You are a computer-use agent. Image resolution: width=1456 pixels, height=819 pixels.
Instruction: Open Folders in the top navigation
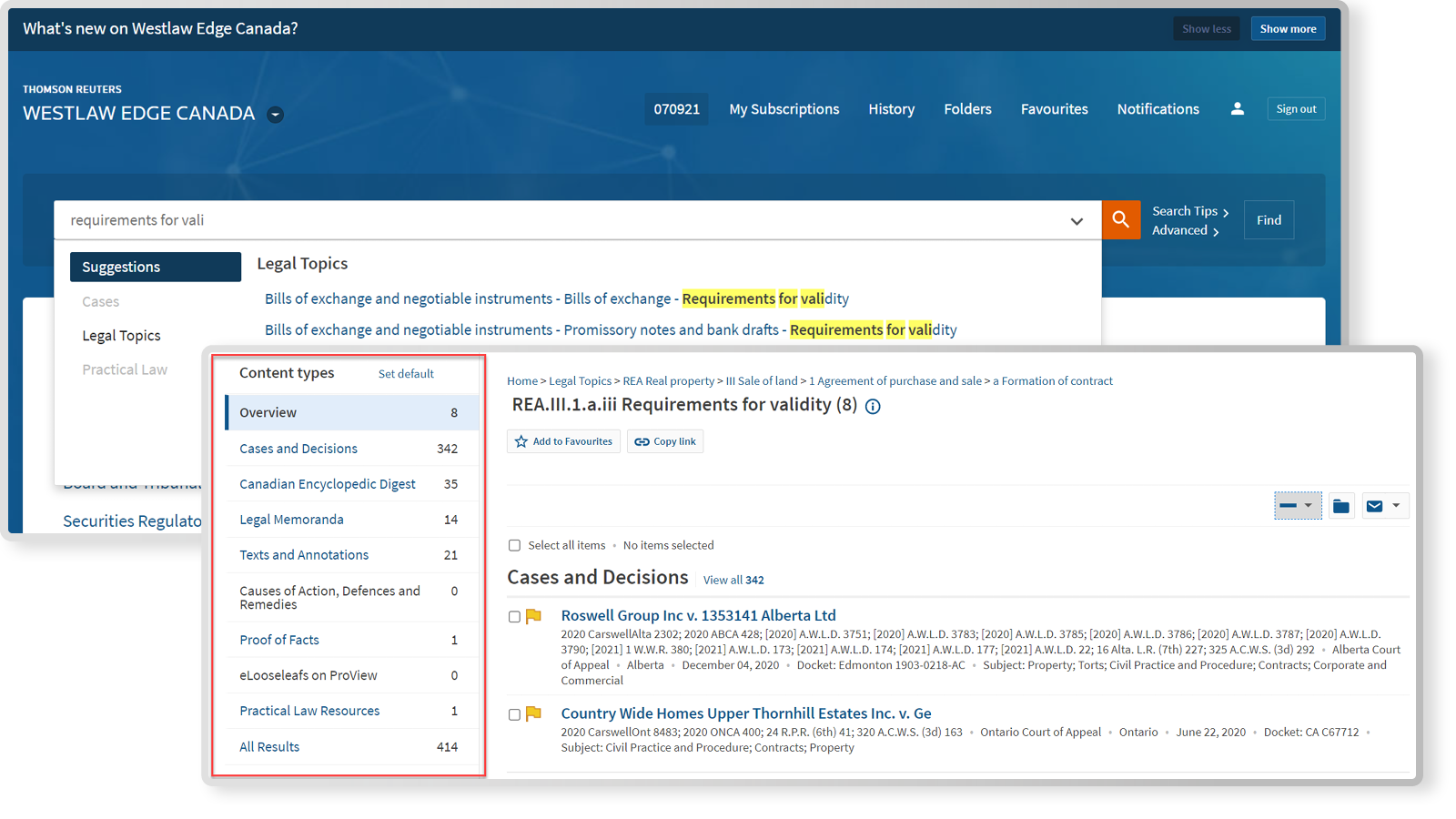point(967,109)
